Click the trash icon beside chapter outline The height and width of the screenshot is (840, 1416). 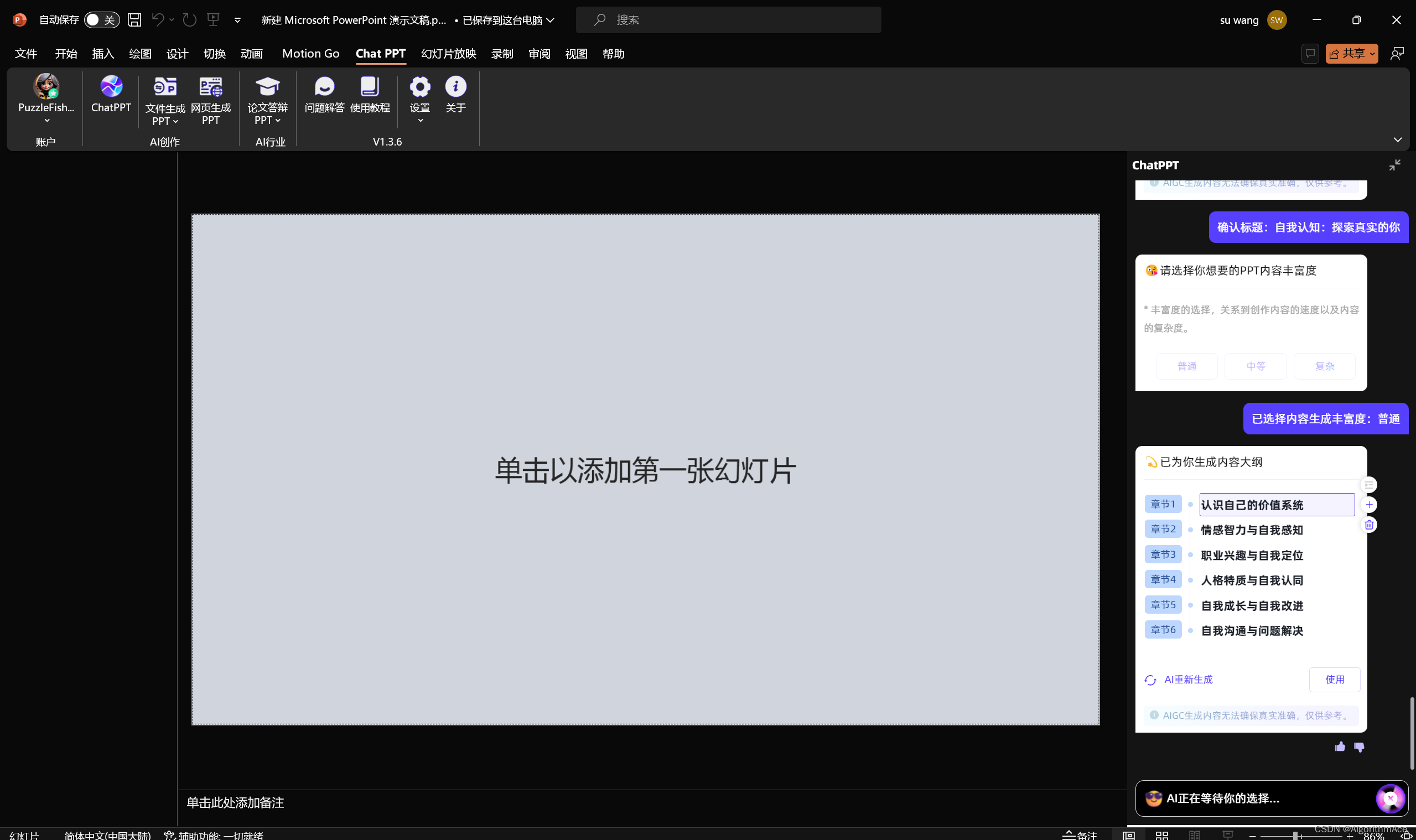pyautogui.click(x=1368, y=525)
